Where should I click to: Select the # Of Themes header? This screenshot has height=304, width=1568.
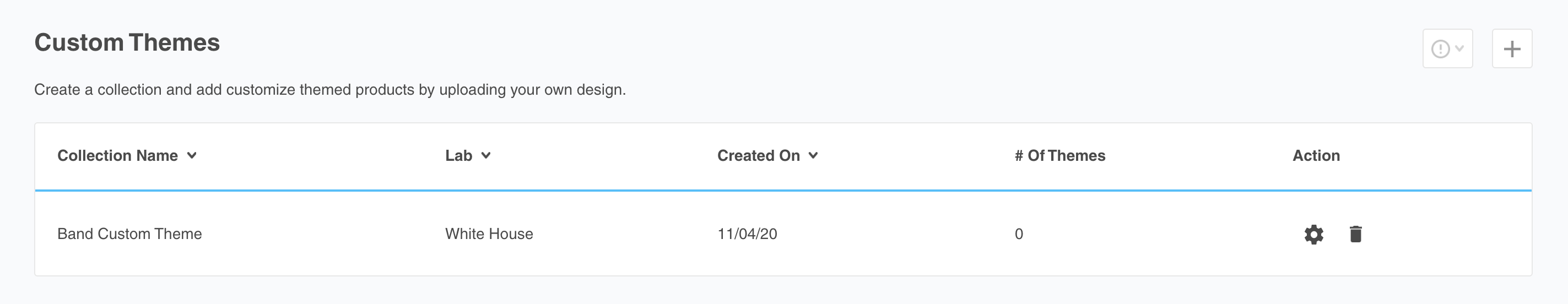coord(1059,156)
